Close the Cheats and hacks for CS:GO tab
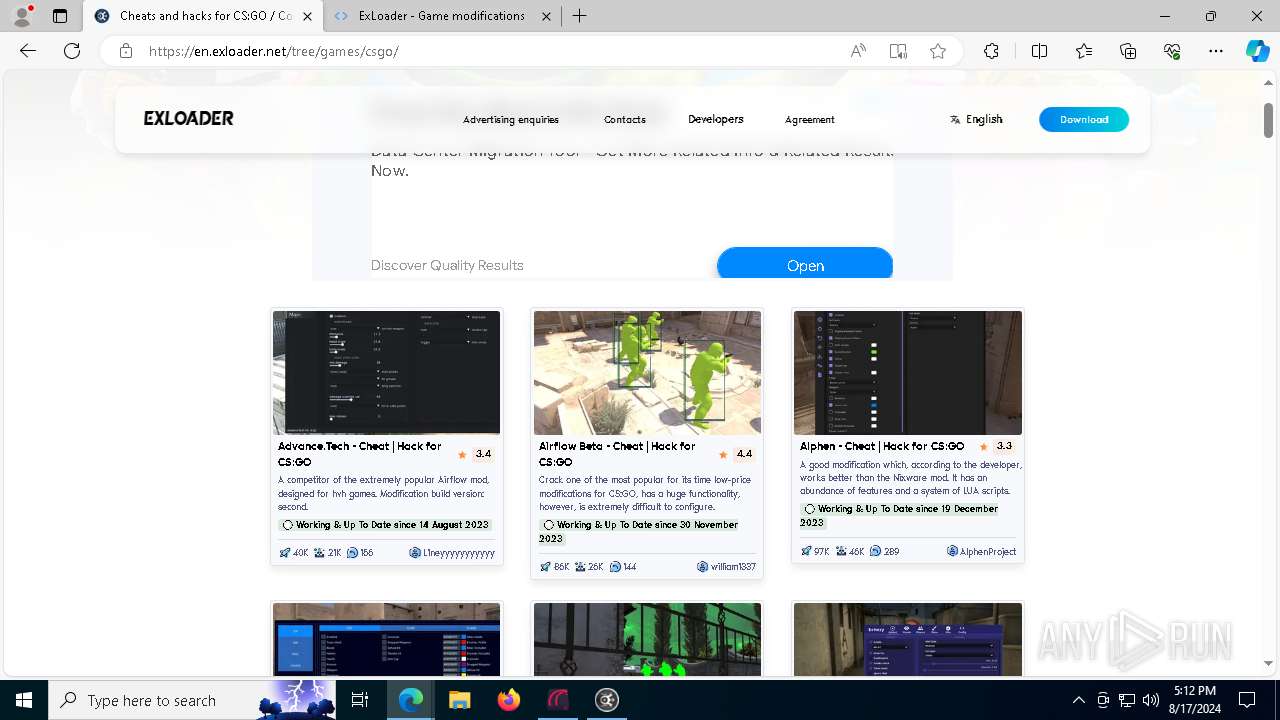Viewport: 1280px width, 720px height. [307, 16]
